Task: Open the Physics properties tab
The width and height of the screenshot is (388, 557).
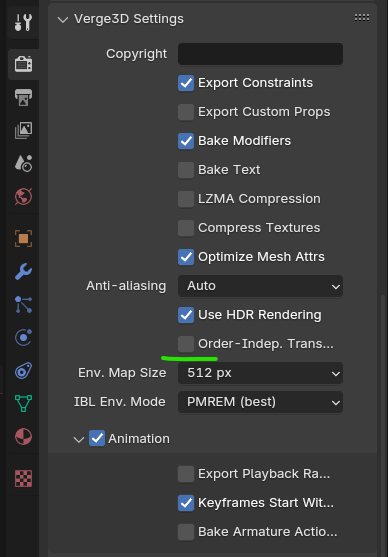Action: coord(23,338)
